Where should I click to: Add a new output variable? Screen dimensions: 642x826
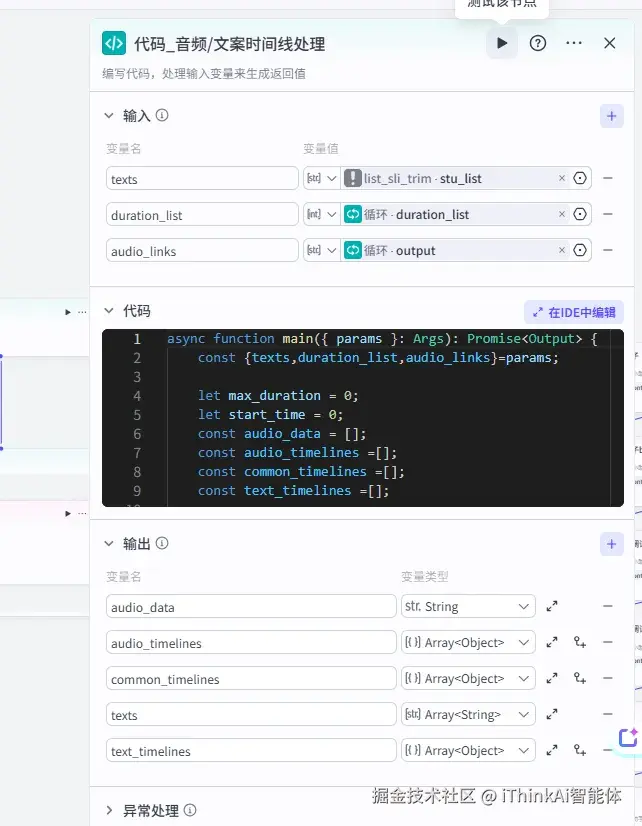[611, 544]
